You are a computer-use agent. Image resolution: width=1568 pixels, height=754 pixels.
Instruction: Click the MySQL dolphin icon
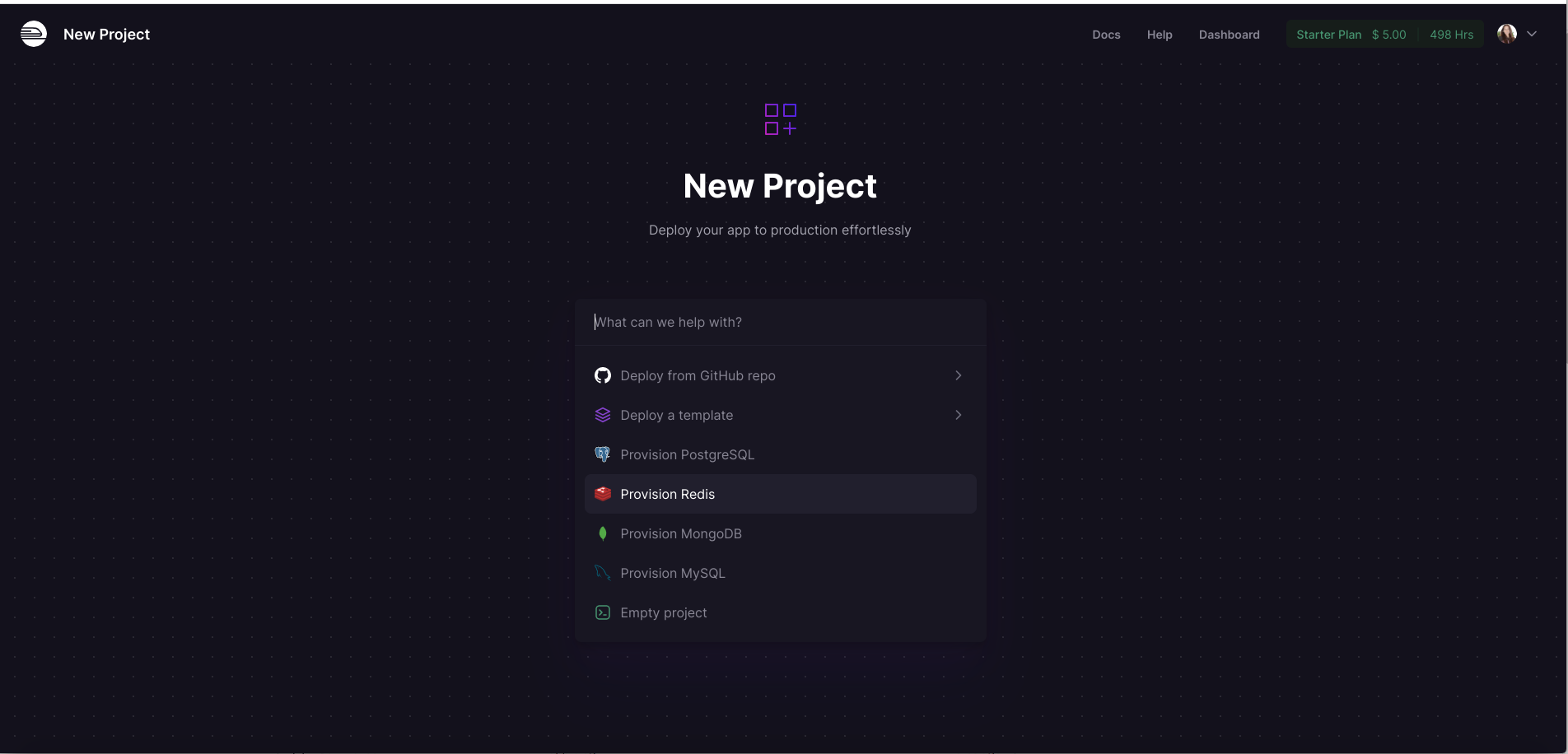pos(603,573)
